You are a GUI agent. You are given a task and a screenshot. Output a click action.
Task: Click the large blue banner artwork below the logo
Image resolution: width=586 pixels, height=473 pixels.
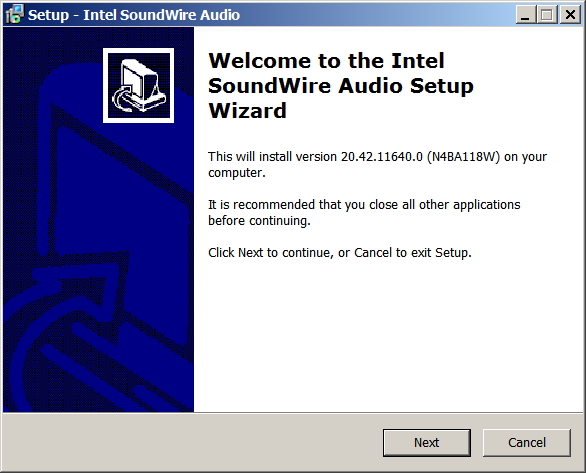tap(98, 267)
